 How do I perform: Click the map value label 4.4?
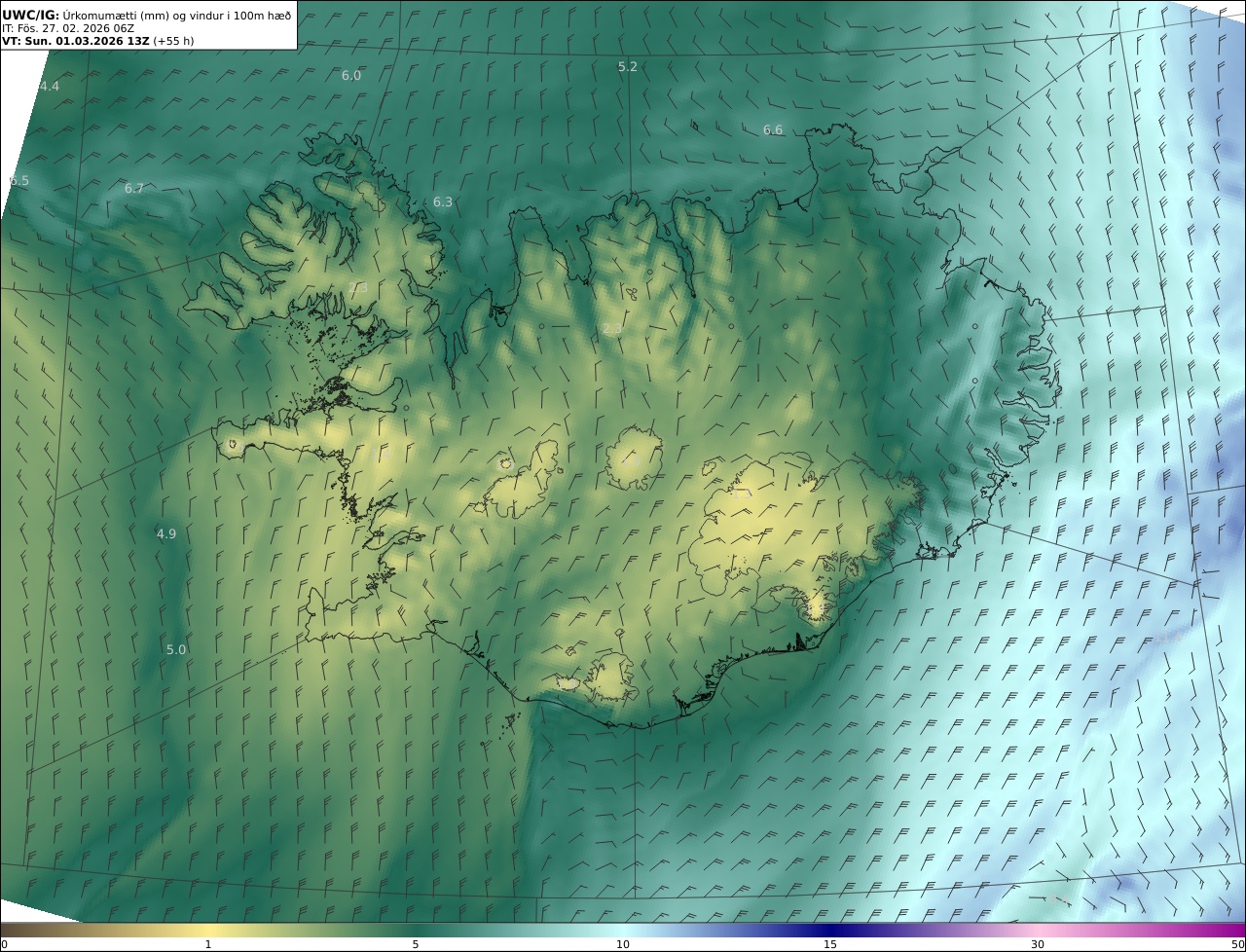49,87
